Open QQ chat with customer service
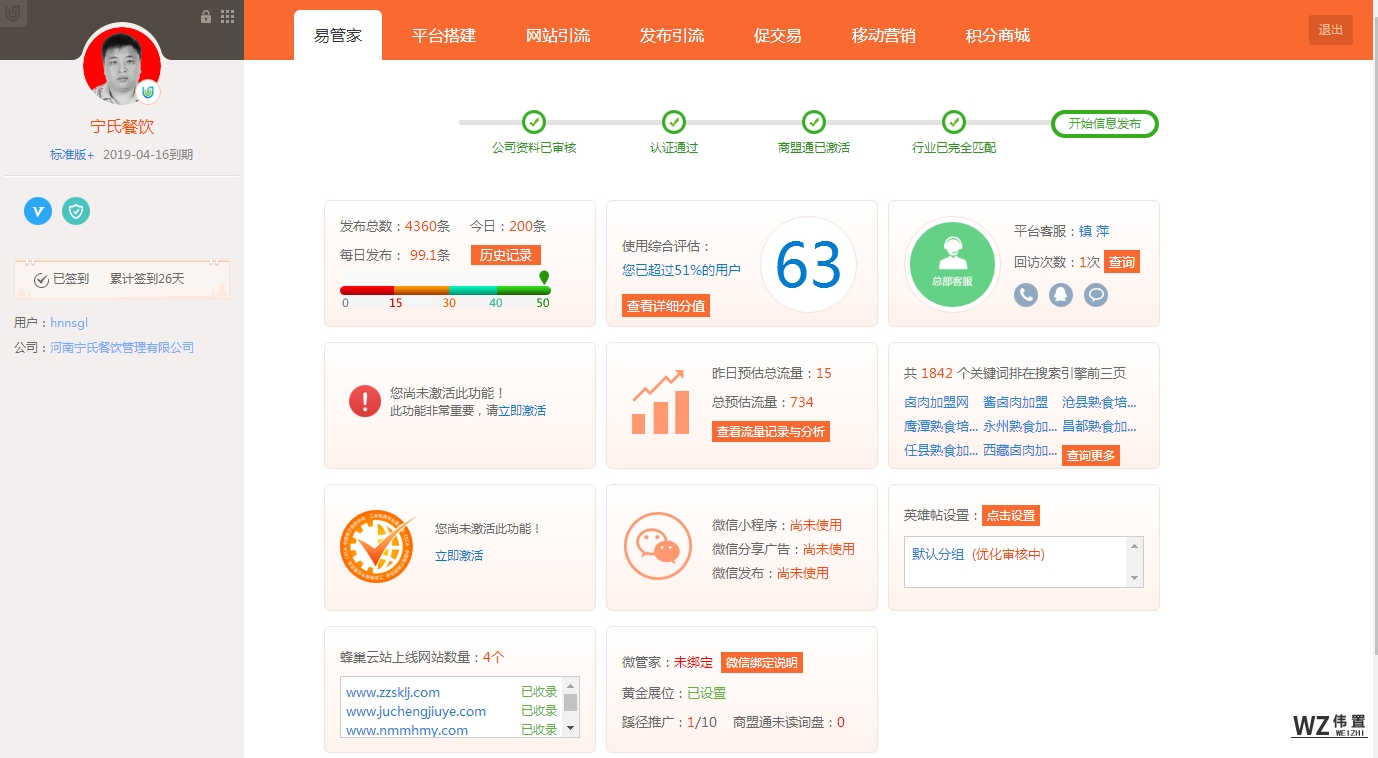 [1061, 295]
